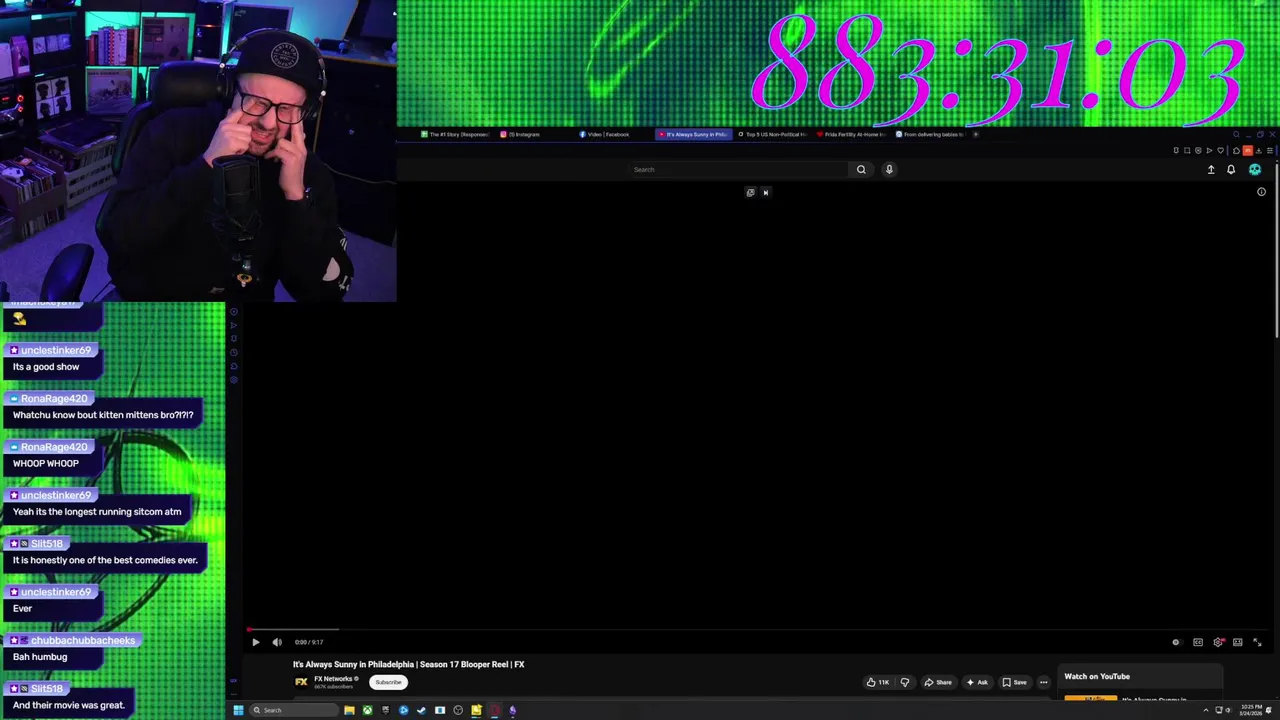The height and width of the screenshot is (720, 1280).
Task: Open the Share button
Action: pos(938,682)
